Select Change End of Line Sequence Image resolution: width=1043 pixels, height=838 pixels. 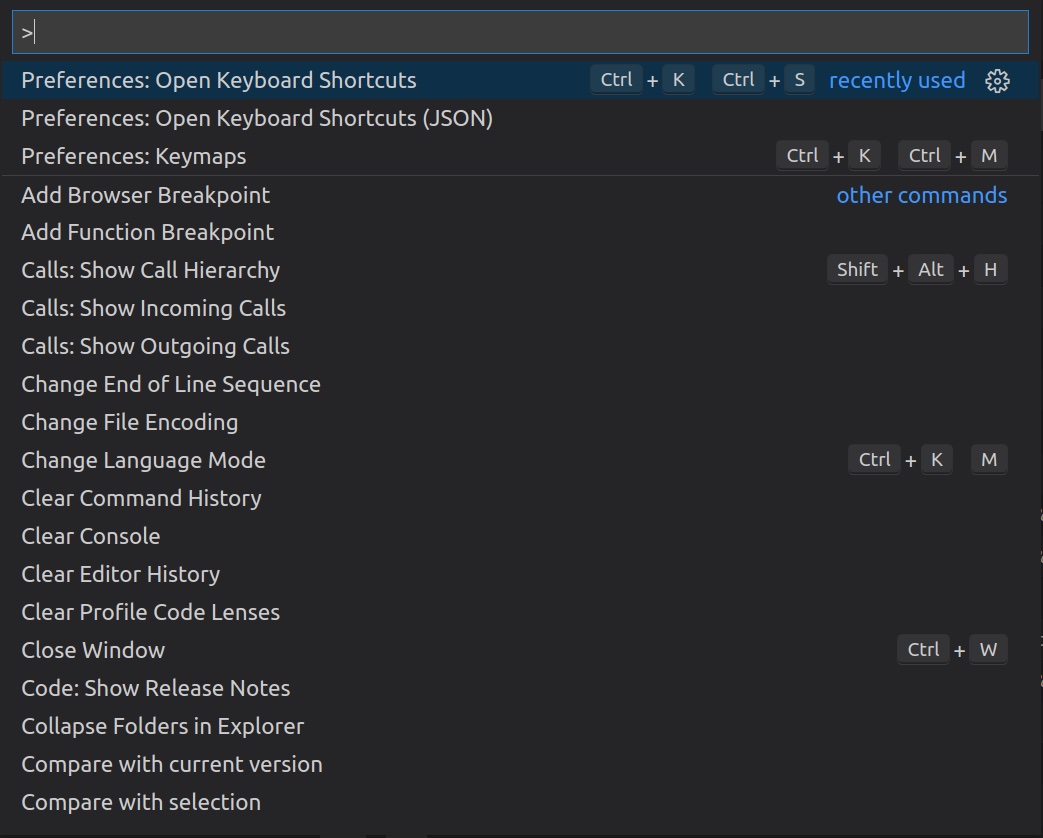pos(171,385)
